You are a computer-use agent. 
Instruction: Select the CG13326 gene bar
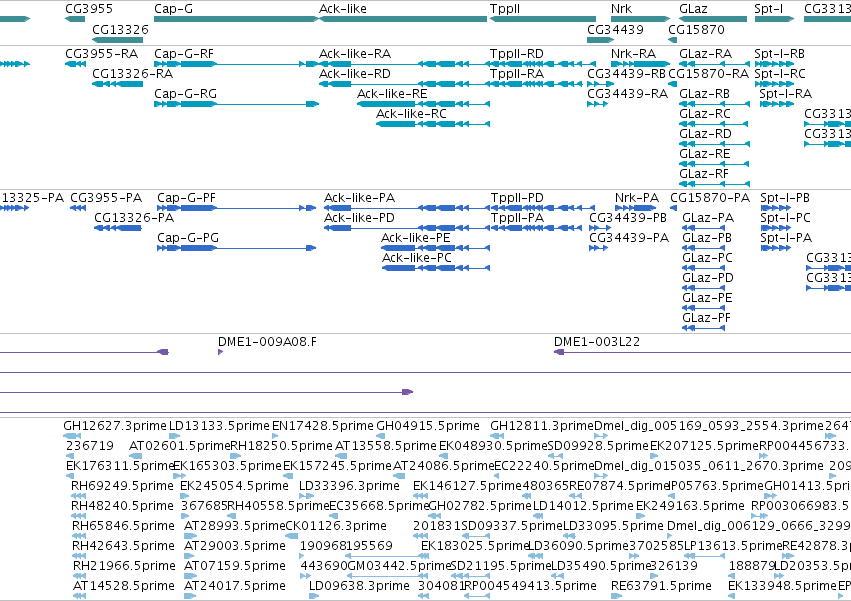pyautogui.click(x=117, y=40)
